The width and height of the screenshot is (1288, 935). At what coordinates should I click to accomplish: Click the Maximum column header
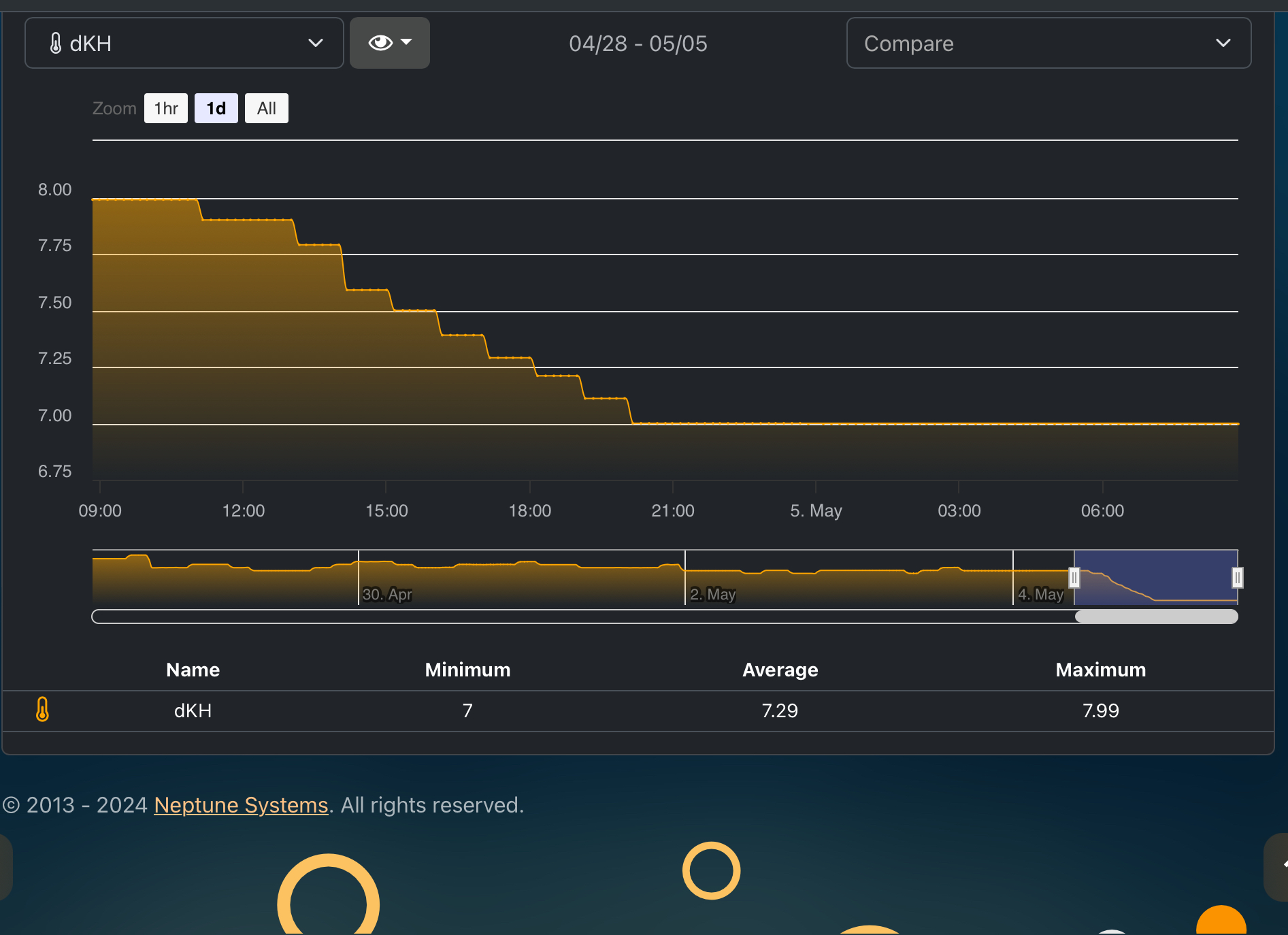pyautogui.click(x=1100, y=670)
